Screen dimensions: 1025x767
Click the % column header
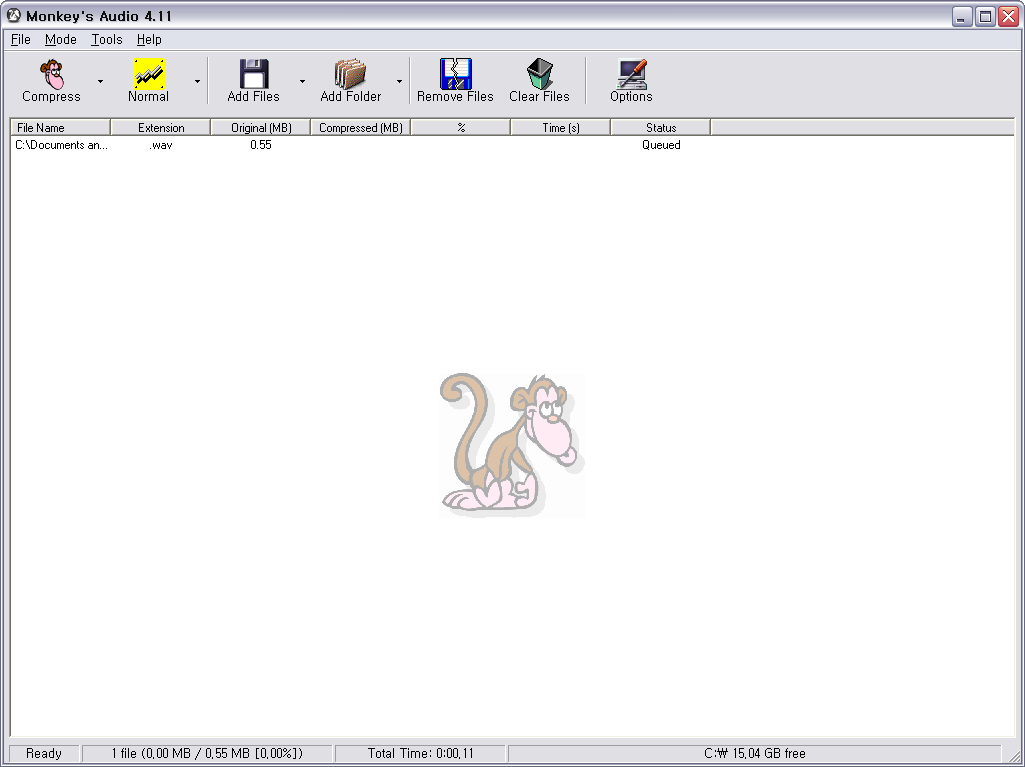coord(461,128)
